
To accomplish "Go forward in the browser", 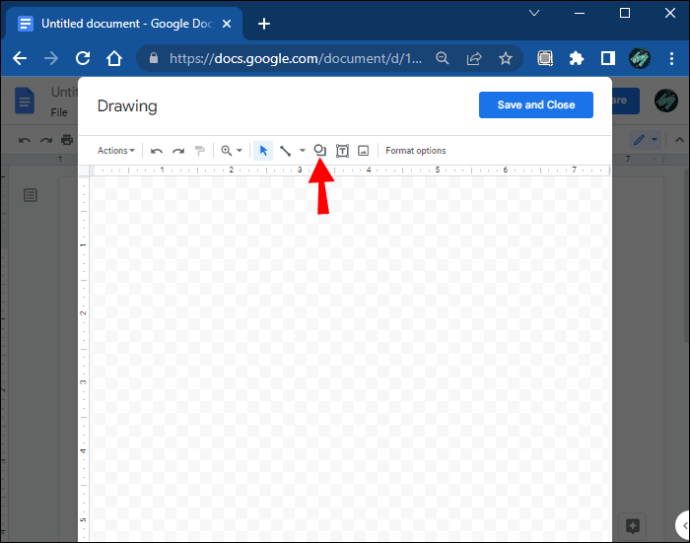I will point(51,58).
